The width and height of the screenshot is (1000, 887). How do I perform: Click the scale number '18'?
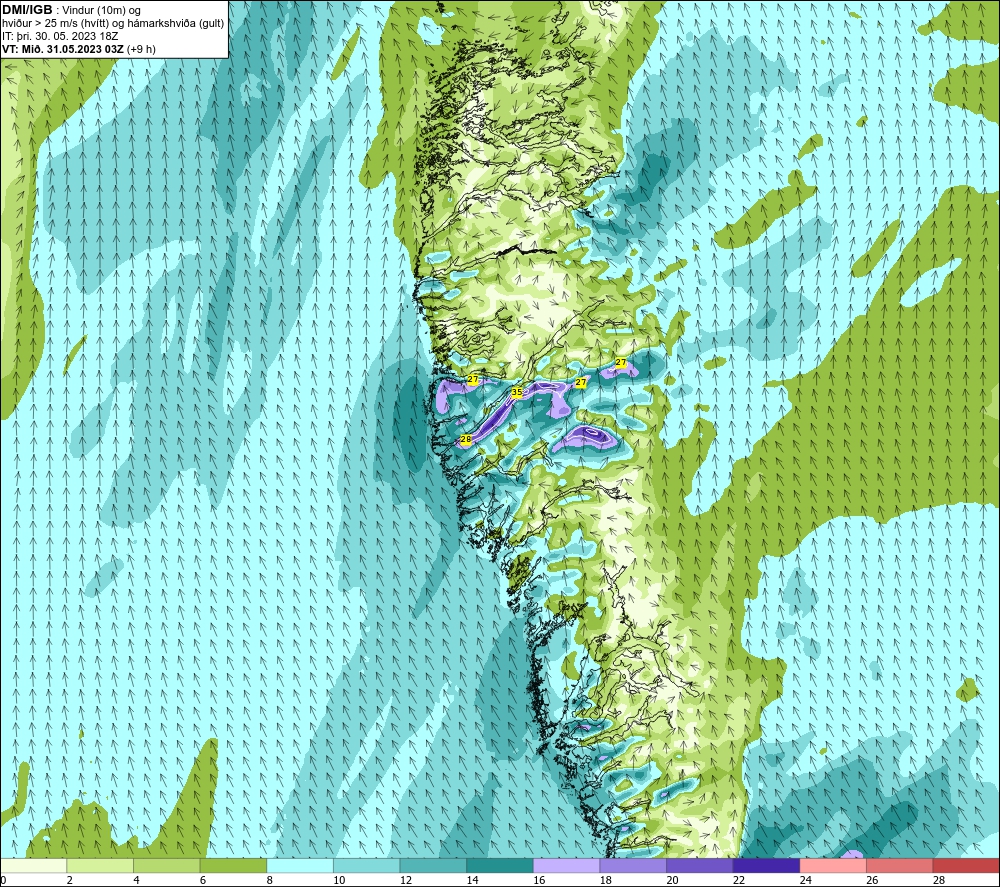(x=606, y=880)
